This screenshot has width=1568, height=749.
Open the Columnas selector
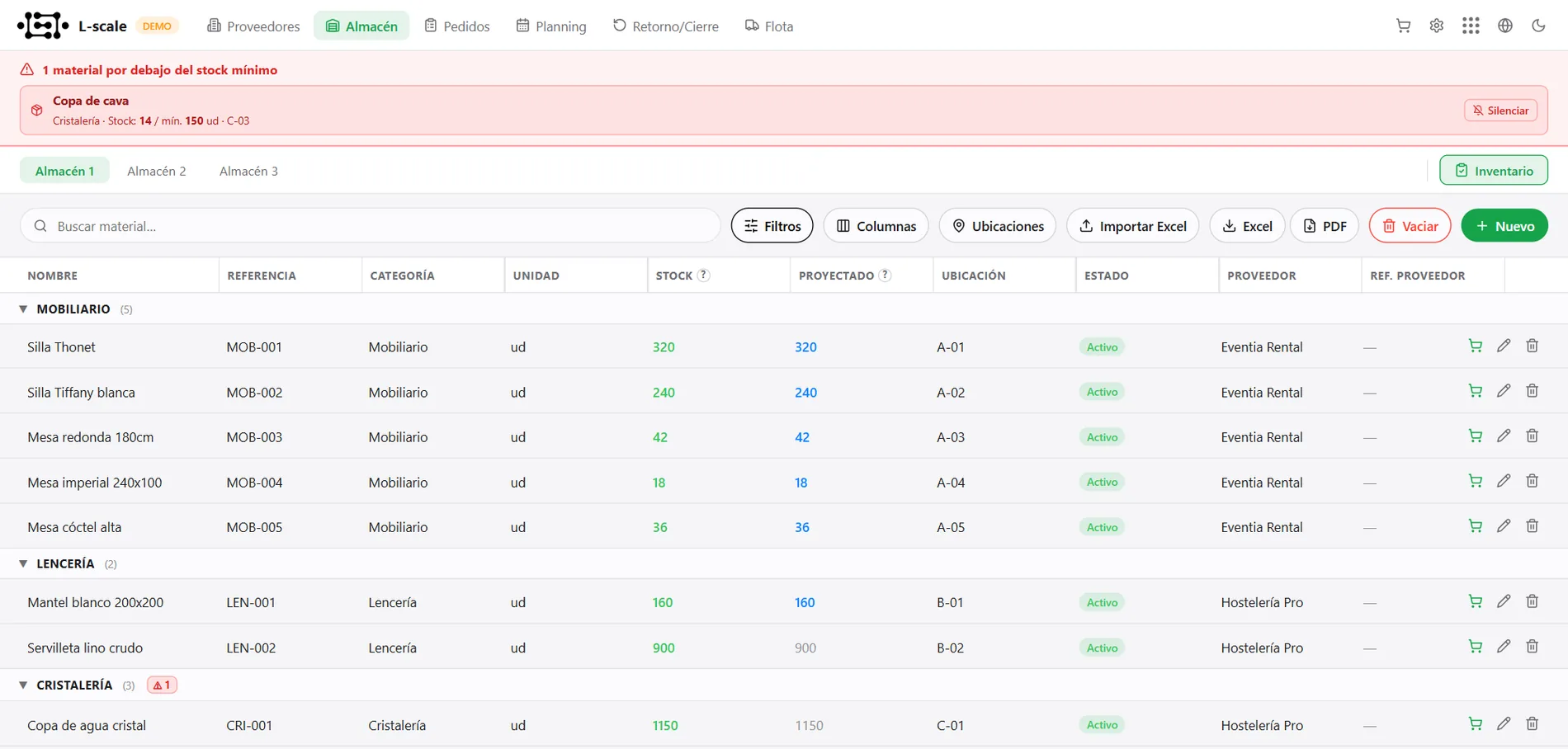click(x=876, y=226)
